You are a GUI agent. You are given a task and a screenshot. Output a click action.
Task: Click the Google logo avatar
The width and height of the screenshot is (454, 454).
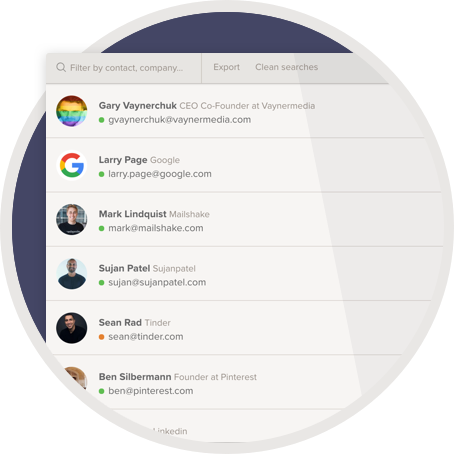pyautogui.click(x=72, y=165)
